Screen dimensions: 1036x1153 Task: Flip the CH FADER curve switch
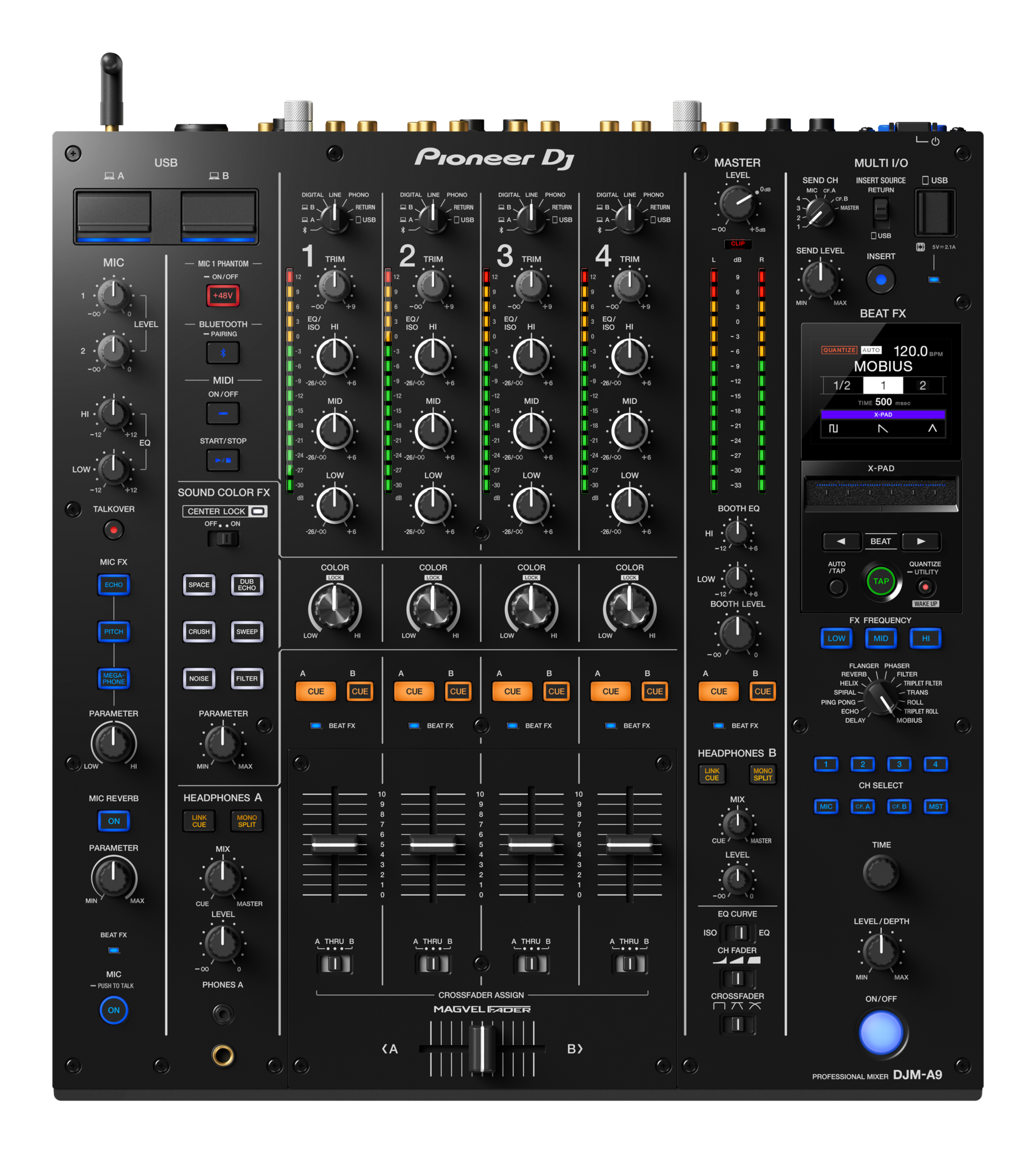[x=738, y=978]
